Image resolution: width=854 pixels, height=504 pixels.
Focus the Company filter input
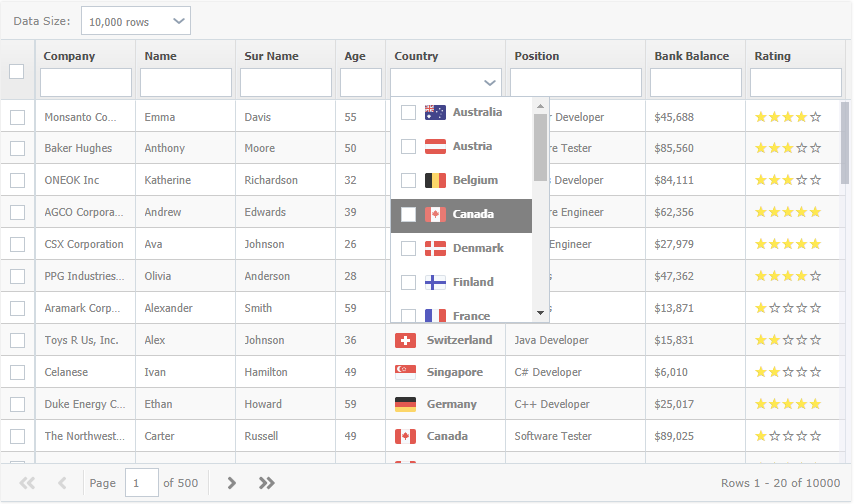click(x=86, y=82)
